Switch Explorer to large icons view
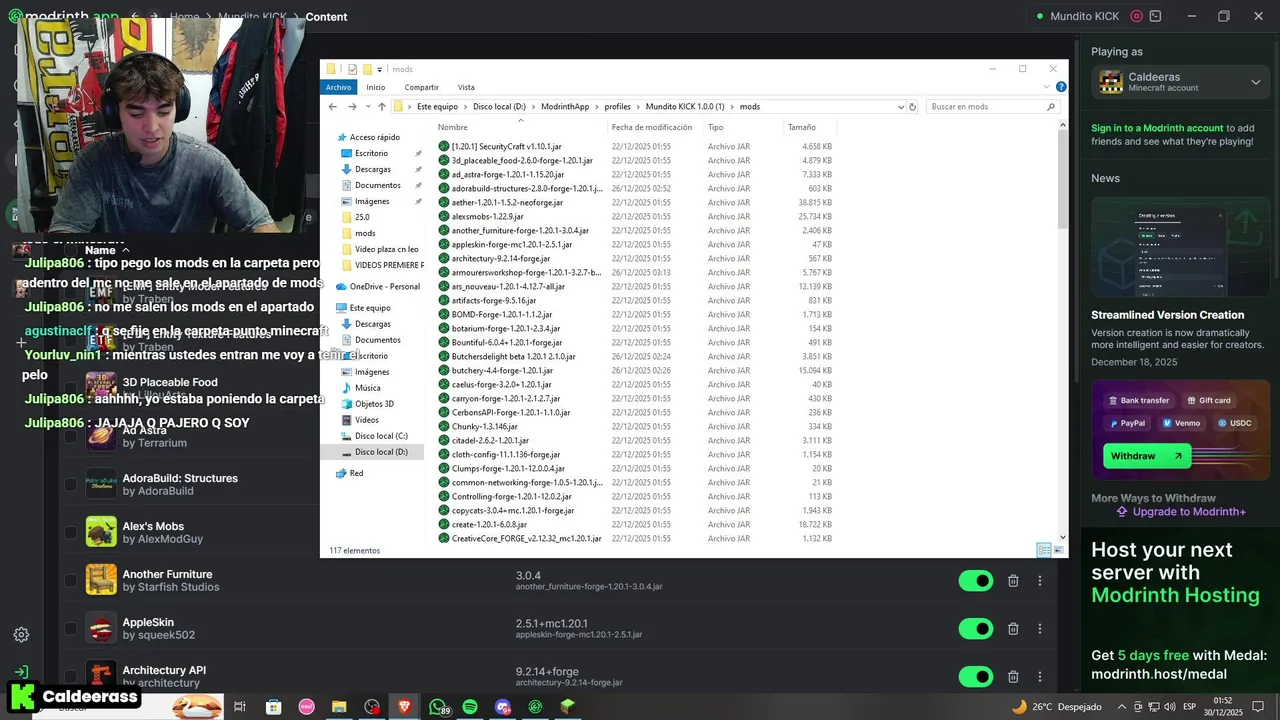Image resolution: width=1280 pixels, height=720 pixels. click(x=1059, y=550)
